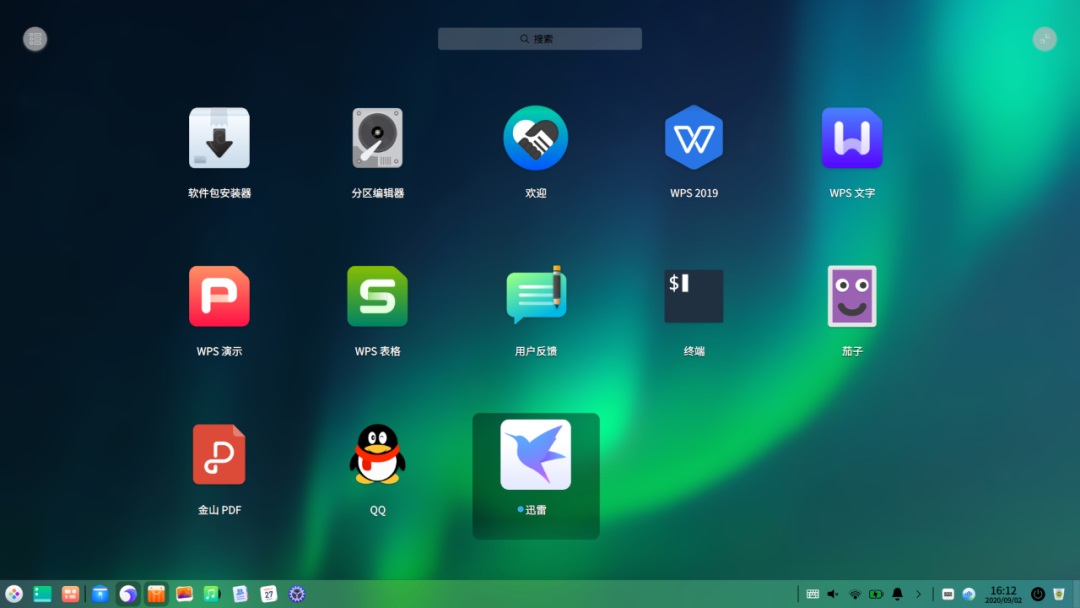
Task: Open the 用户反馈 user feedback app
Action: [536, 295]
